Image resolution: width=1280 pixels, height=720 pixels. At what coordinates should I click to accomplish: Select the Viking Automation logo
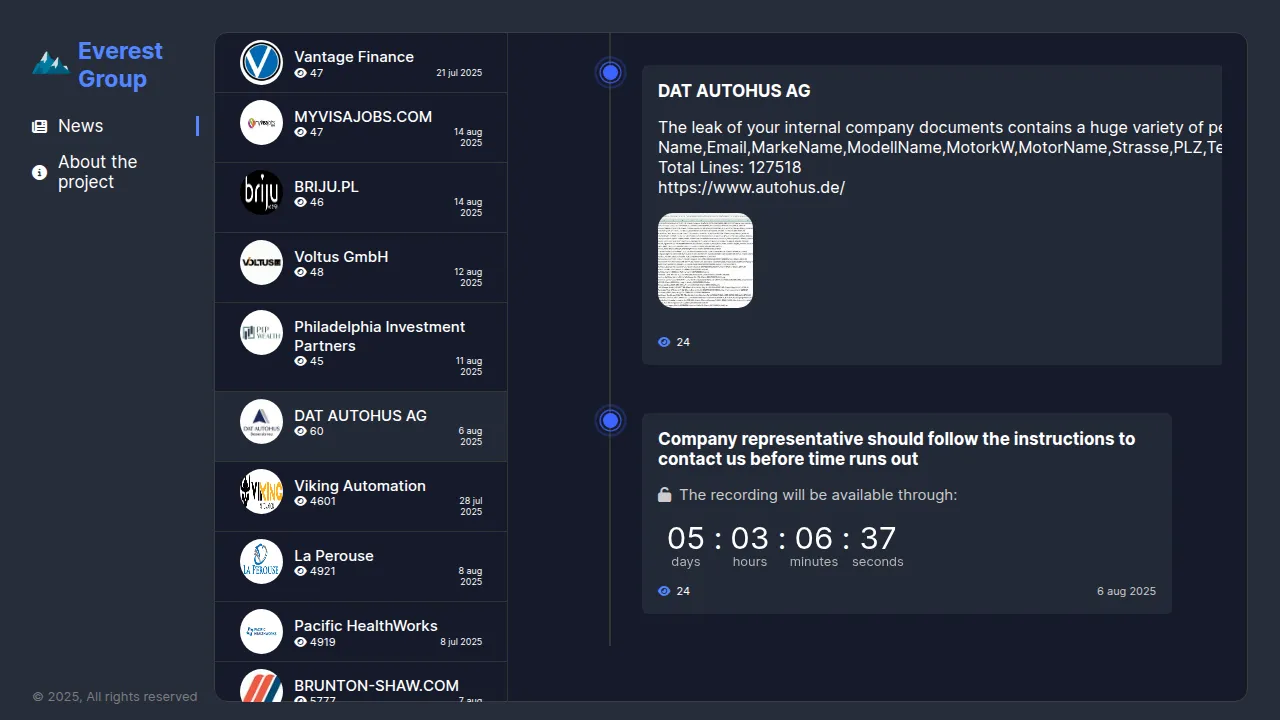tap(261, 492)
